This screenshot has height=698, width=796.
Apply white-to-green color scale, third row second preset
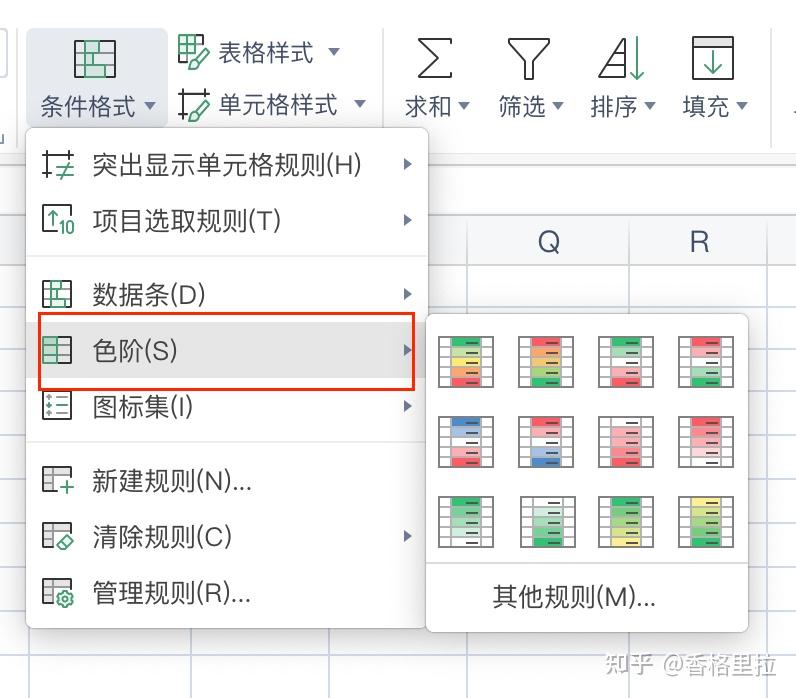(x=548, y=522)
